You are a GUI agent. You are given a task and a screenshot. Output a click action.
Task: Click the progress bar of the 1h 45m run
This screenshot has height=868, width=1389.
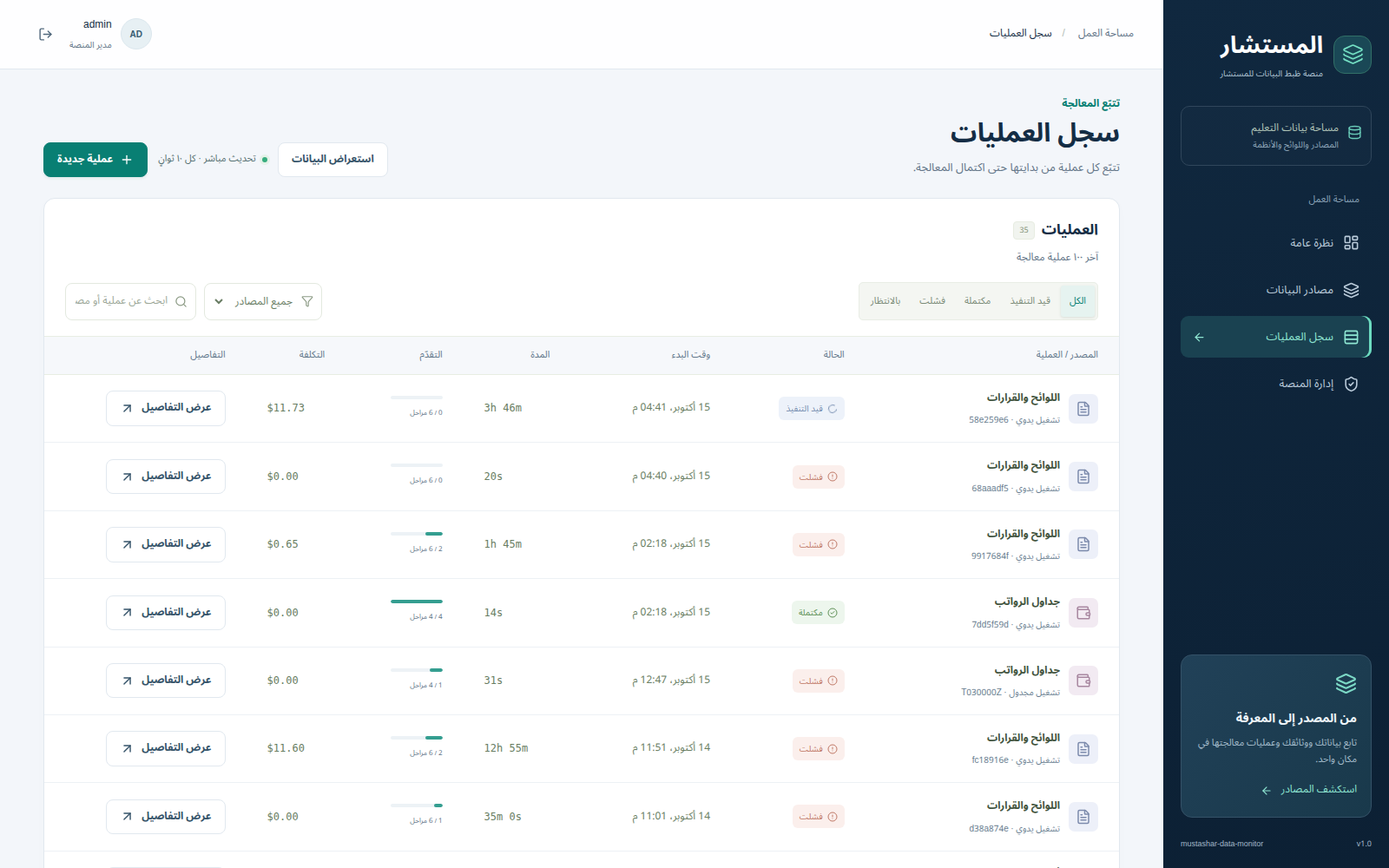[x=417, y=533]
